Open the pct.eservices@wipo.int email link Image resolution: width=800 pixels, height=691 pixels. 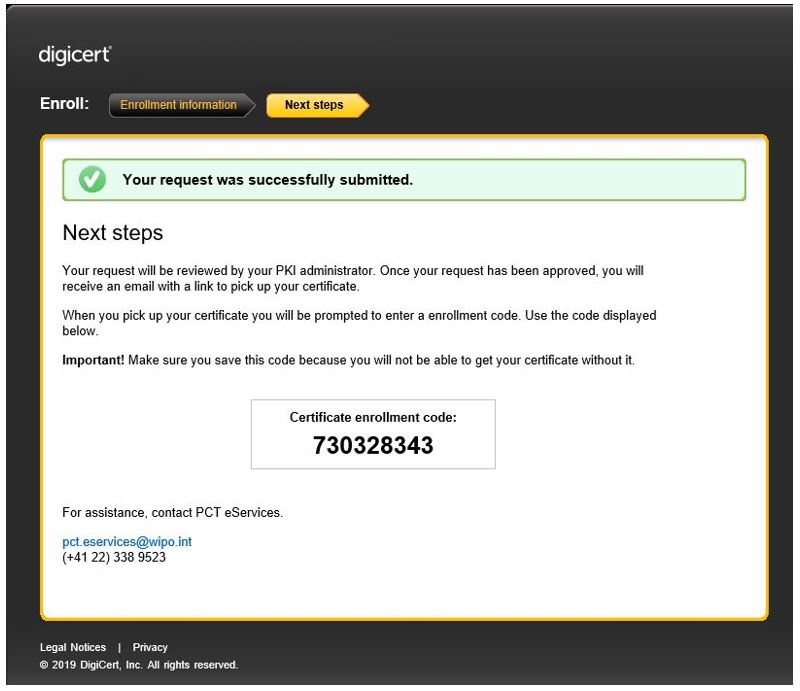(127, 542)
